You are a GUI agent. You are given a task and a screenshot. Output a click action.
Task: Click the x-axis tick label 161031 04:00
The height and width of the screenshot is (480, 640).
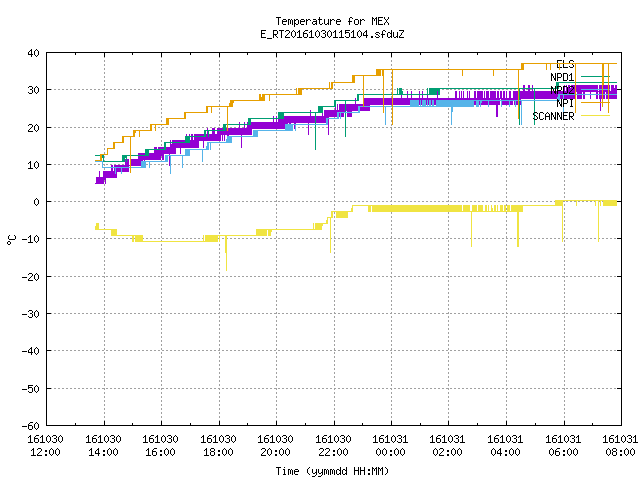pyautogui.click(x=506, y=446)
